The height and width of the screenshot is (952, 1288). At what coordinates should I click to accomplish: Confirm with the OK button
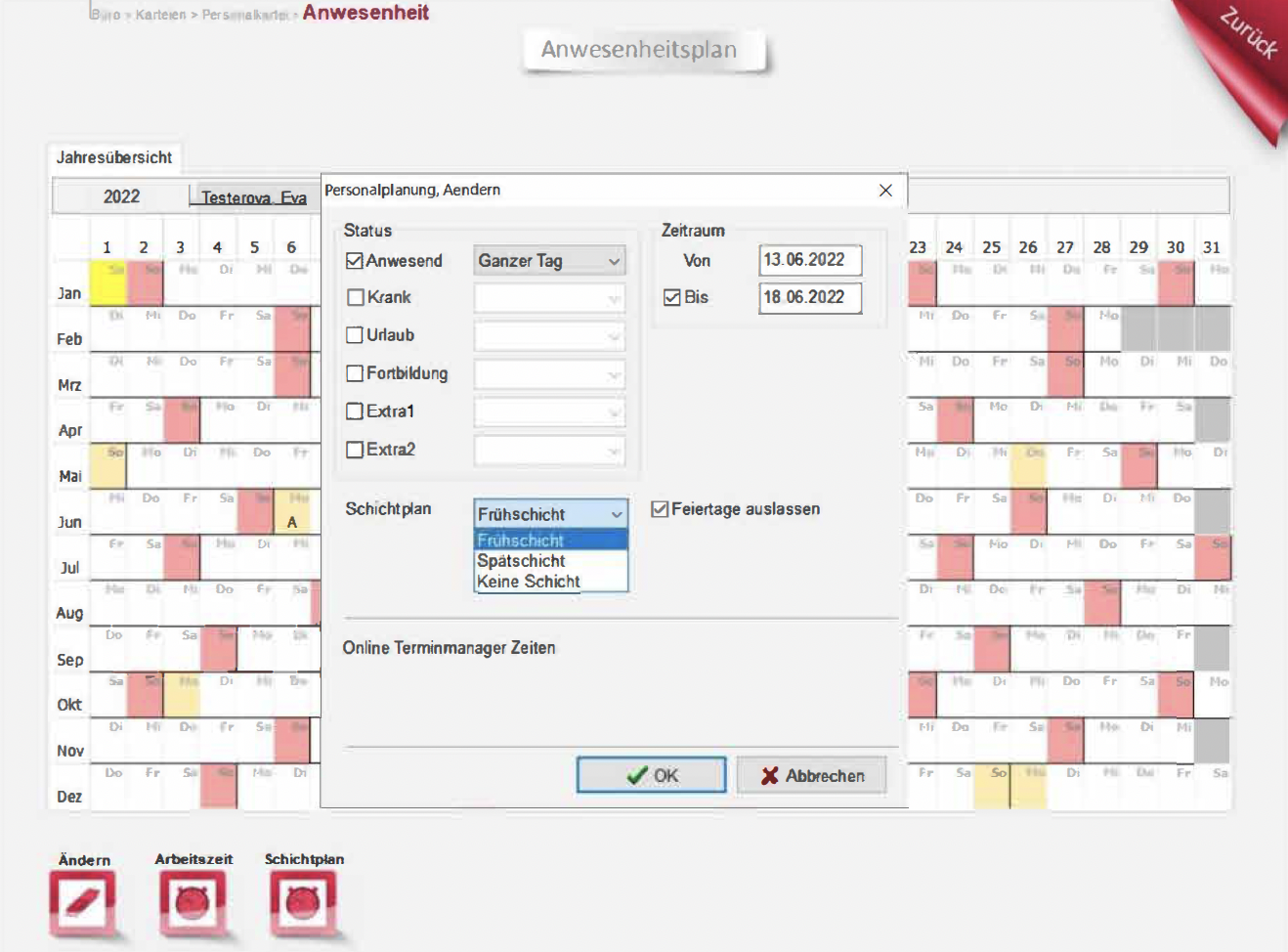click(x=652, y=775)
